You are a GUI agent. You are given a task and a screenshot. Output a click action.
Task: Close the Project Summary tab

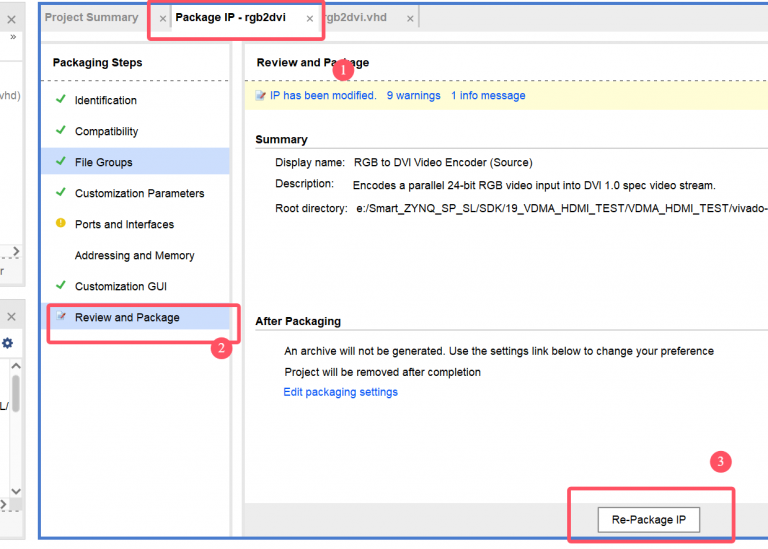(163, 19)
